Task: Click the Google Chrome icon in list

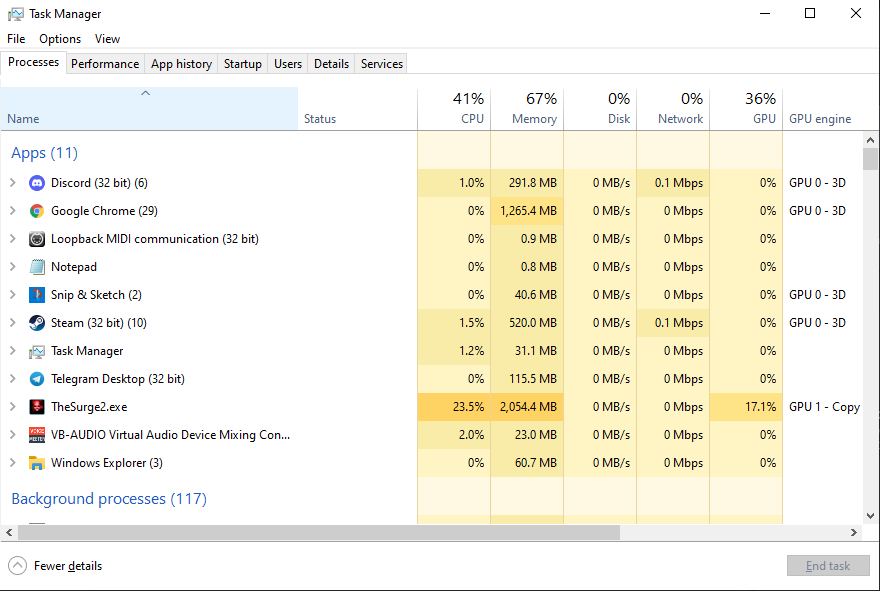Action: 37,211
